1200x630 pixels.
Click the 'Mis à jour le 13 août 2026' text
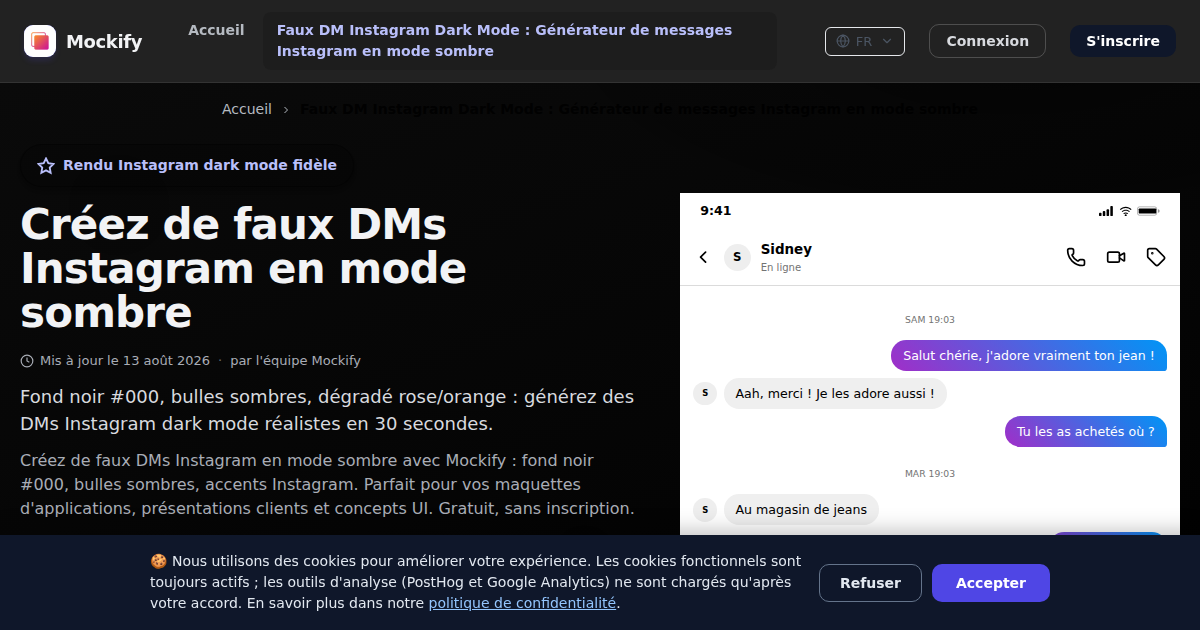click(125, 361)
